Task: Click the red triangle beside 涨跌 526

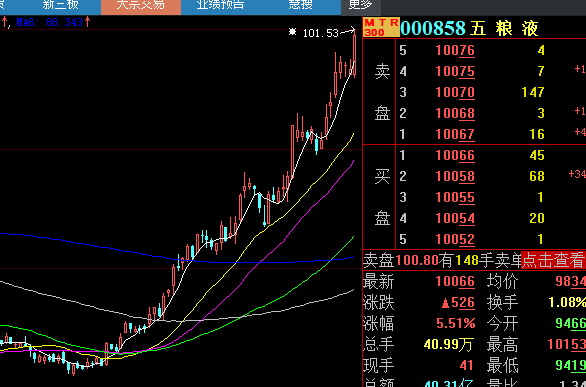Action: tap(445, 303)
